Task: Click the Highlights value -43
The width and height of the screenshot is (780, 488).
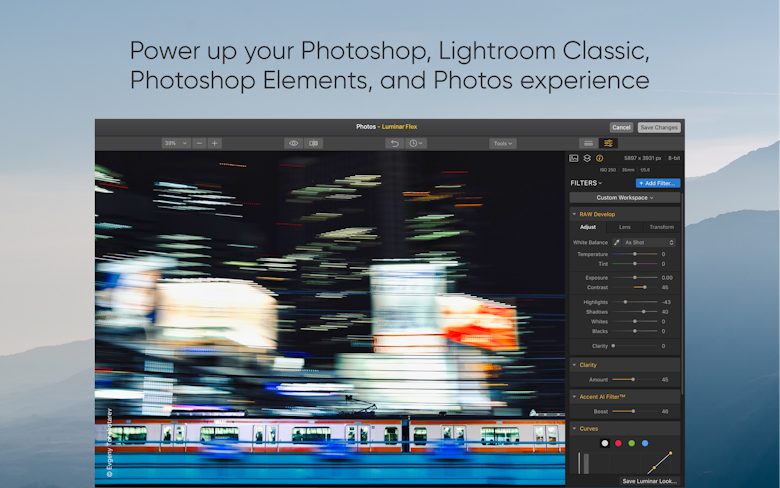Action: coord(666,302)
